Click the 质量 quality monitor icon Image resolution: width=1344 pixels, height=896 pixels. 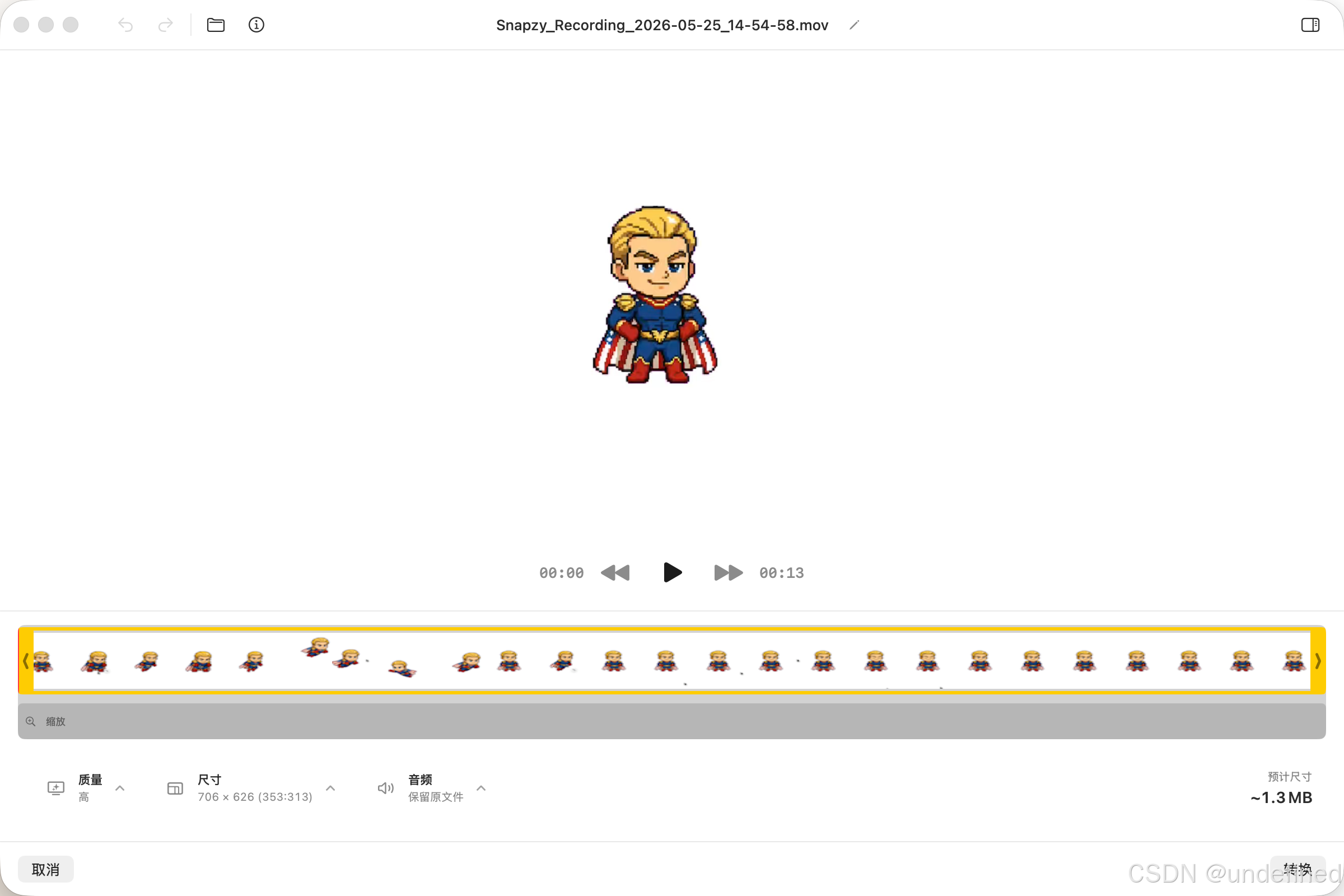55,788
